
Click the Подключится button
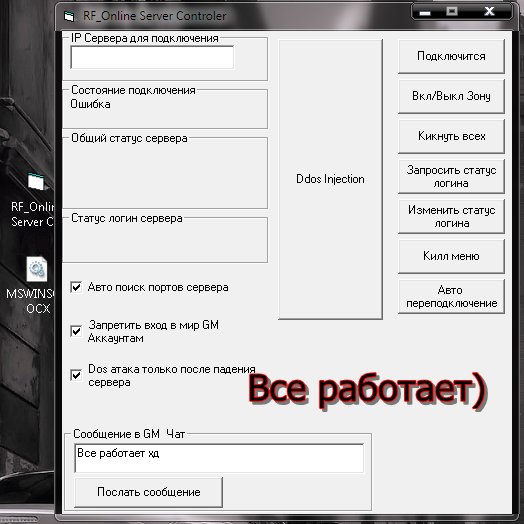pos(451,56)
